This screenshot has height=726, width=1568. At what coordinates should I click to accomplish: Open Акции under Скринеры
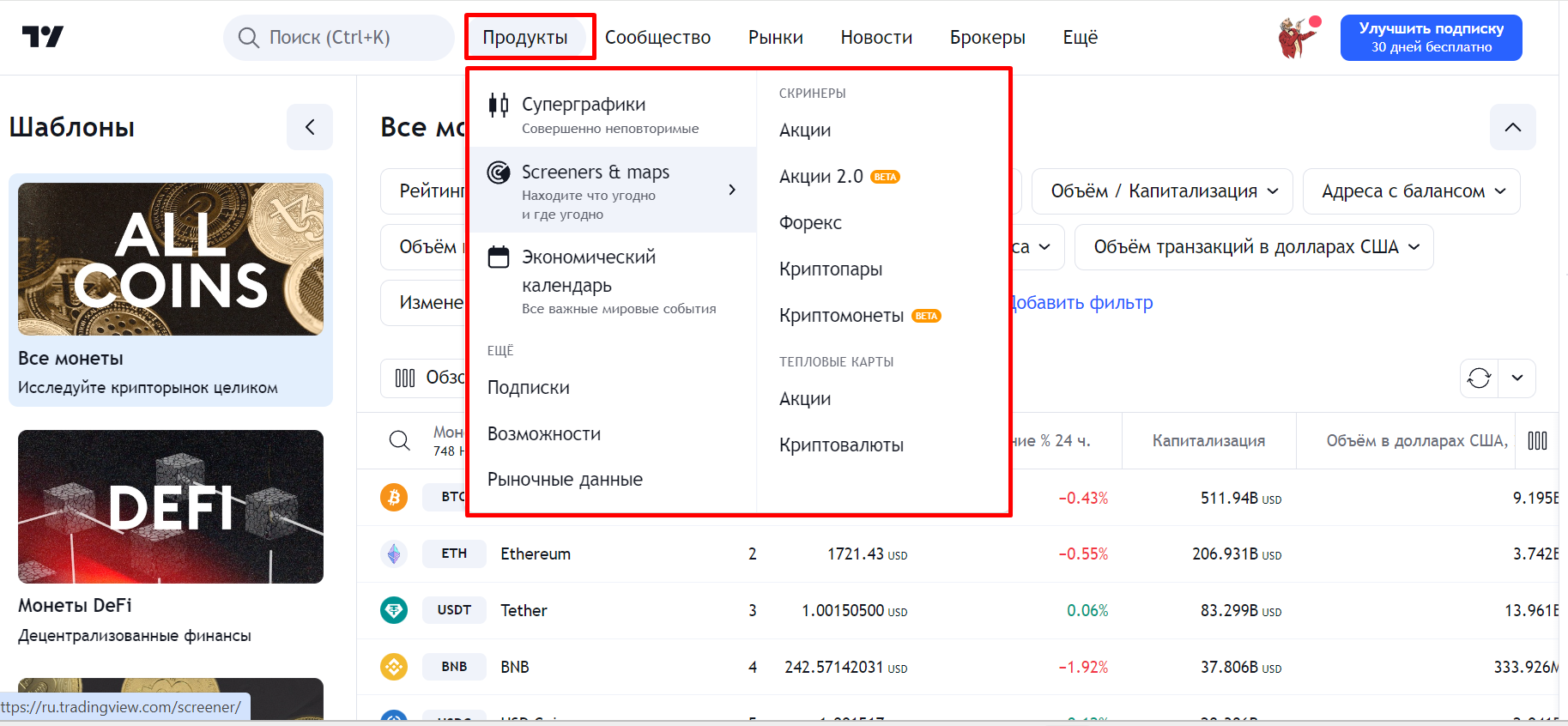(805, 130)
